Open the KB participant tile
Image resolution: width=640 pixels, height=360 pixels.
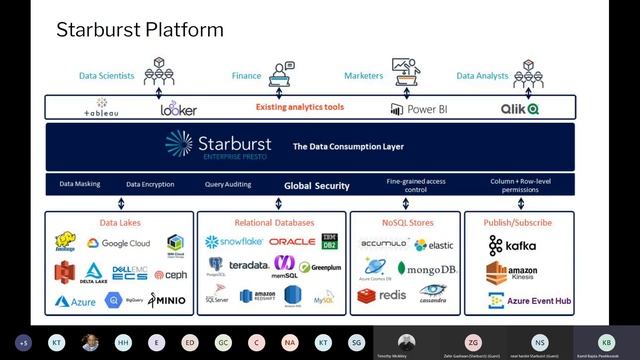[607, 343]
